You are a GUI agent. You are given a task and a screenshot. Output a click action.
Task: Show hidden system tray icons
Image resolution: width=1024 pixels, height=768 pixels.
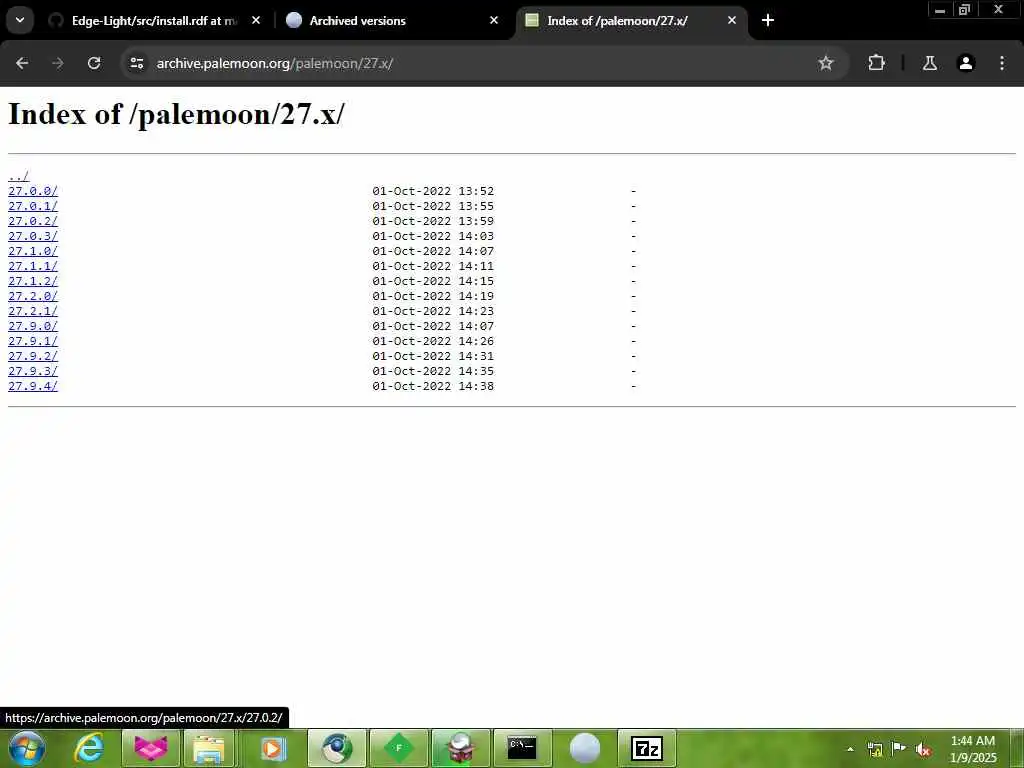(850, 749)
